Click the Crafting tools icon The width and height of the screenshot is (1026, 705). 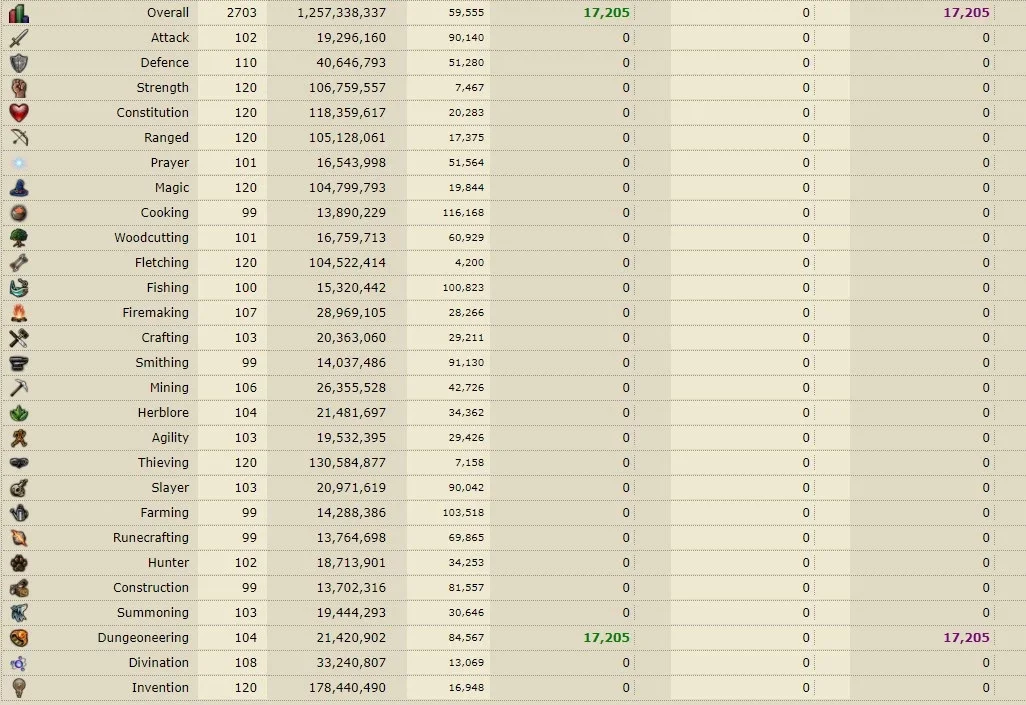pyautogui.click(x=19, y=338)
